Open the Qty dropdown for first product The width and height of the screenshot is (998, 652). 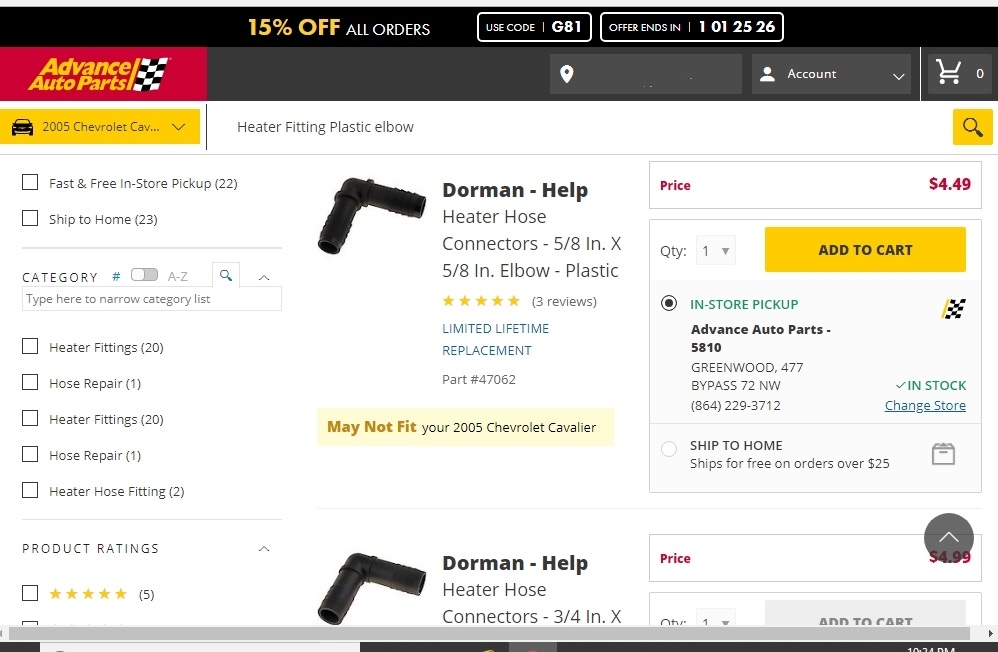[x=715, y=251]
